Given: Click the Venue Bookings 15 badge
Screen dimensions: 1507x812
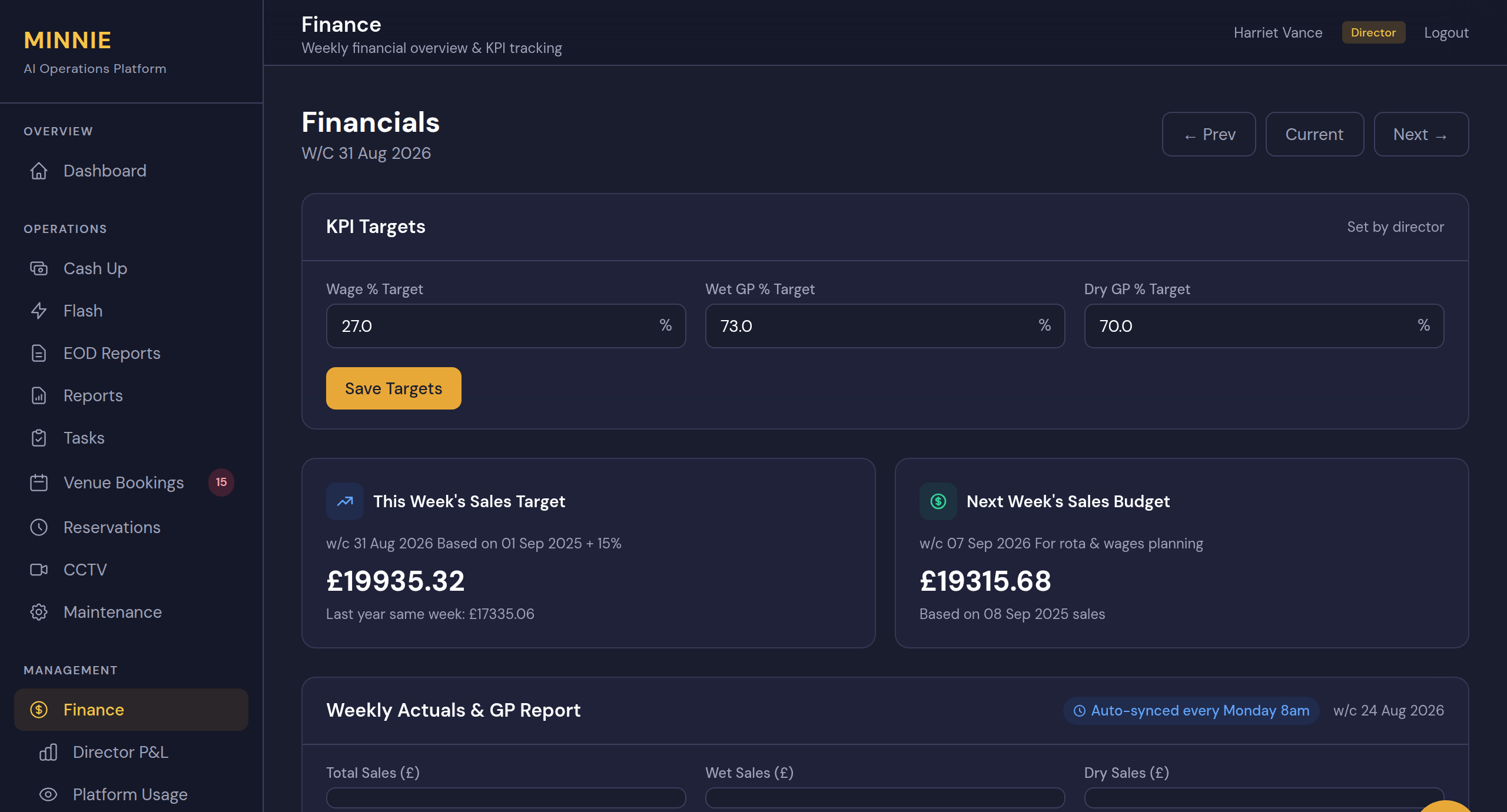Looking at the screenshot, I should click(x=221, y=482).
